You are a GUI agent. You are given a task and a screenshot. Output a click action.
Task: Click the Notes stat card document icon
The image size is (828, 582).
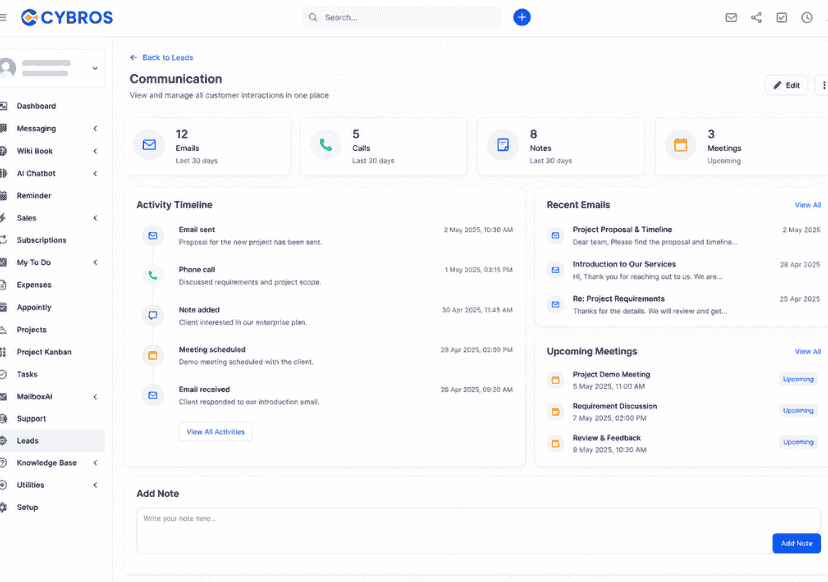click(503, 144)
